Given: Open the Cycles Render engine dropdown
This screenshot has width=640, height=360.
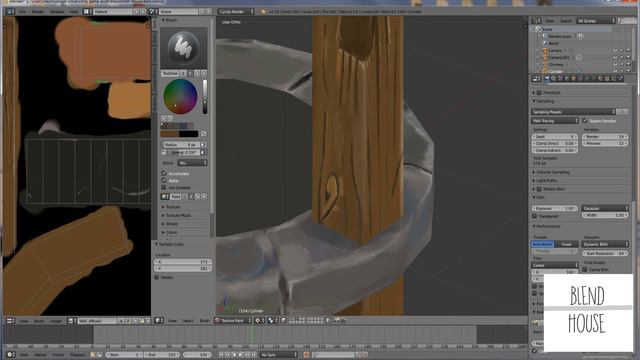Looking at the screenshot, I should coord(236,12).
